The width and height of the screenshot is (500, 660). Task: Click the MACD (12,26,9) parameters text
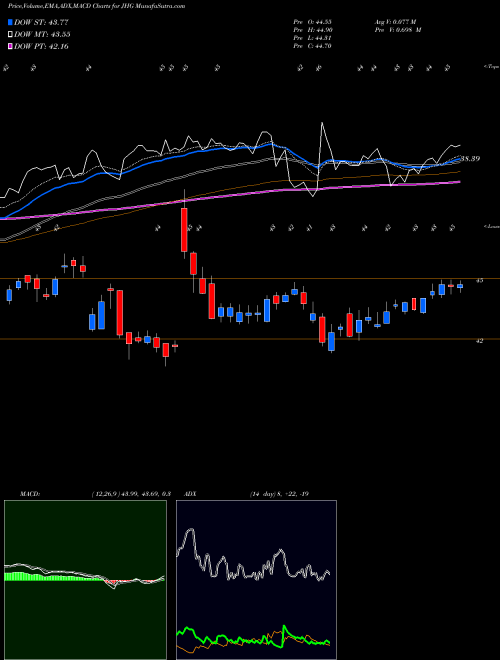coord(131,494)
